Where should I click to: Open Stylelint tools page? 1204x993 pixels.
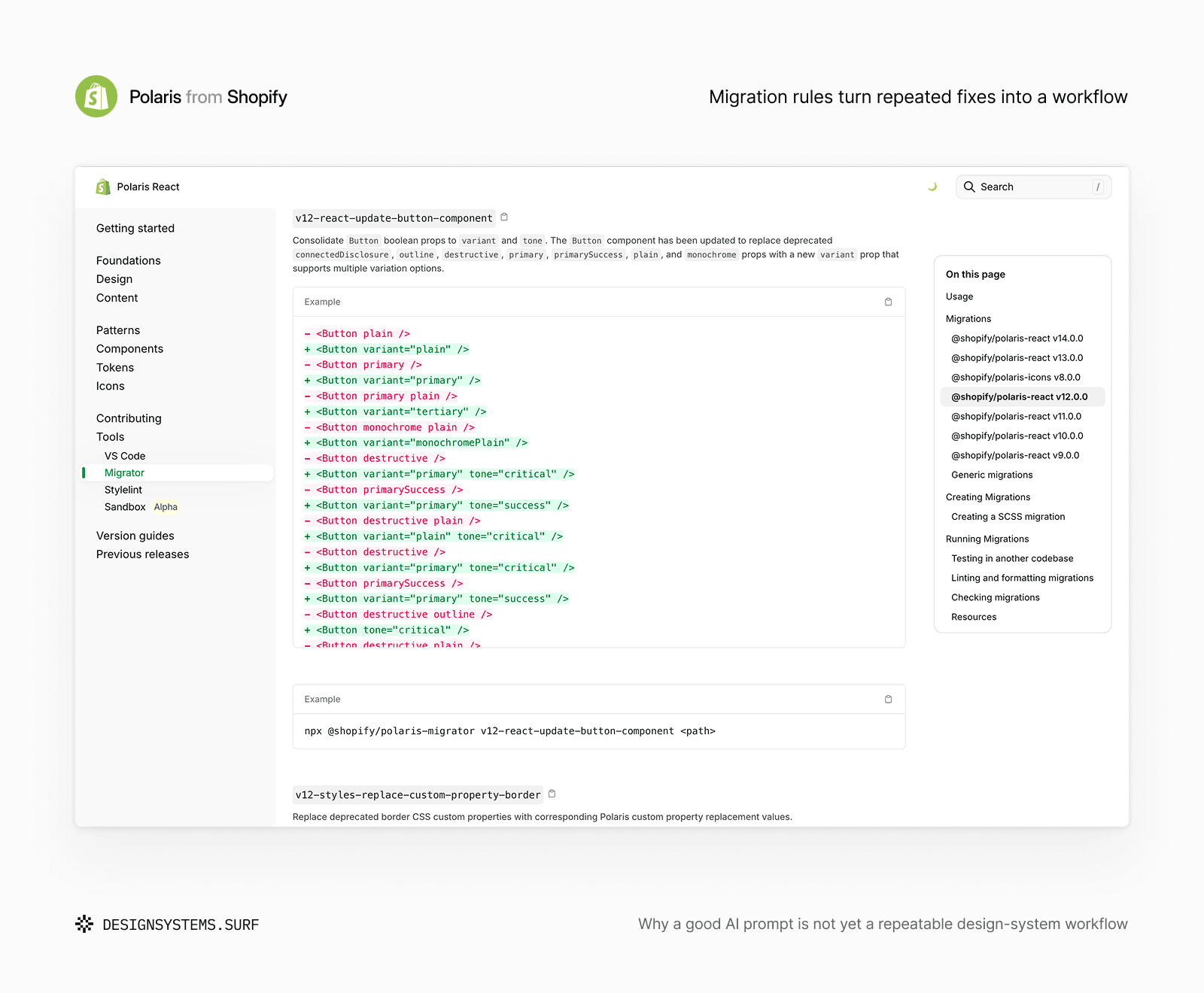click(123, 490)
